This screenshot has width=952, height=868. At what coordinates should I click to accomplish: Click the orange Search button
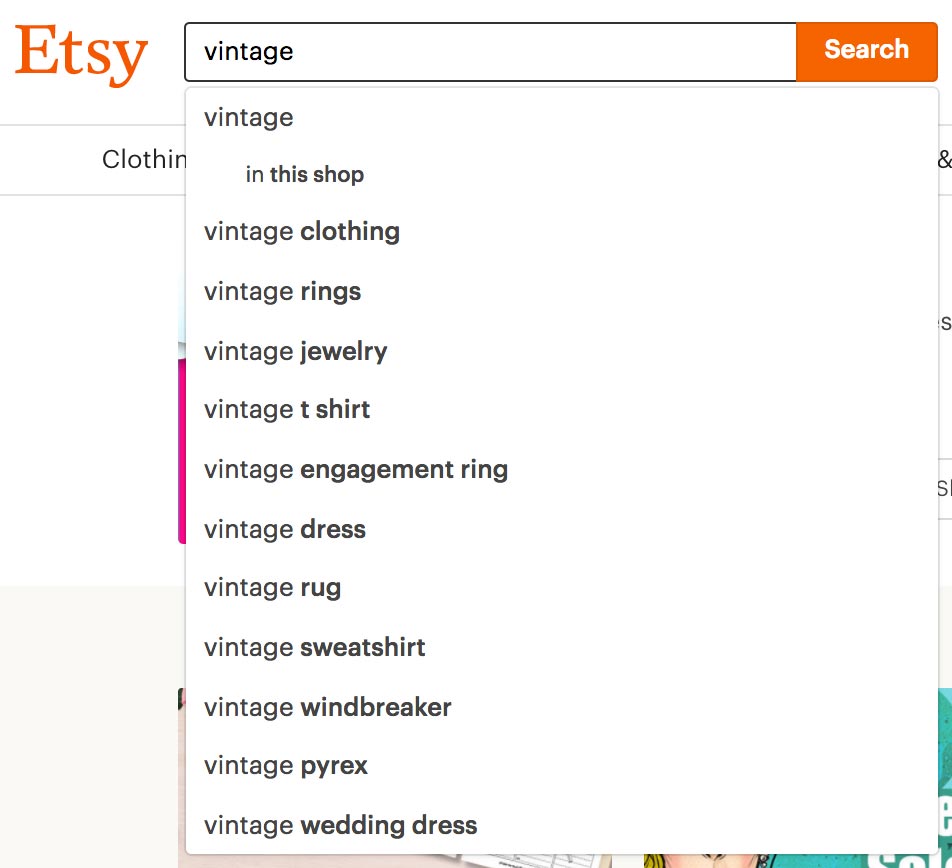[x=866, y=52]
